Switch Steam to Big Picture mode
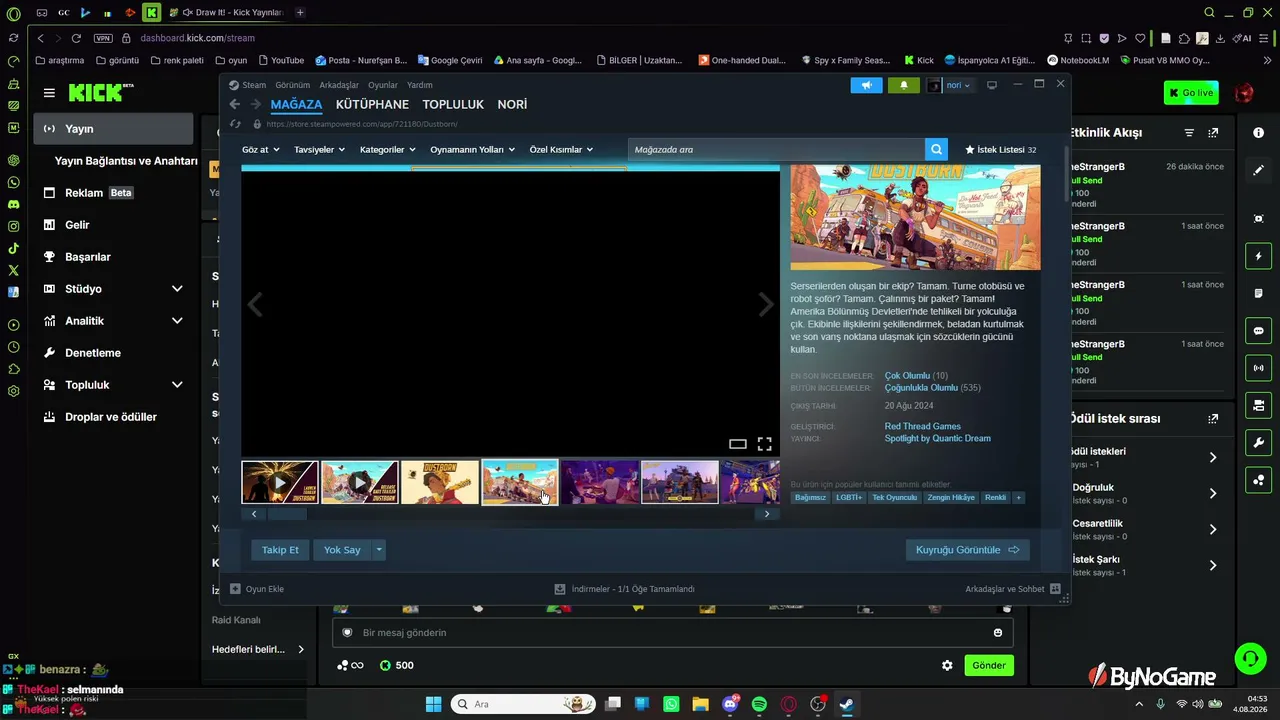 tap(992, 85)
